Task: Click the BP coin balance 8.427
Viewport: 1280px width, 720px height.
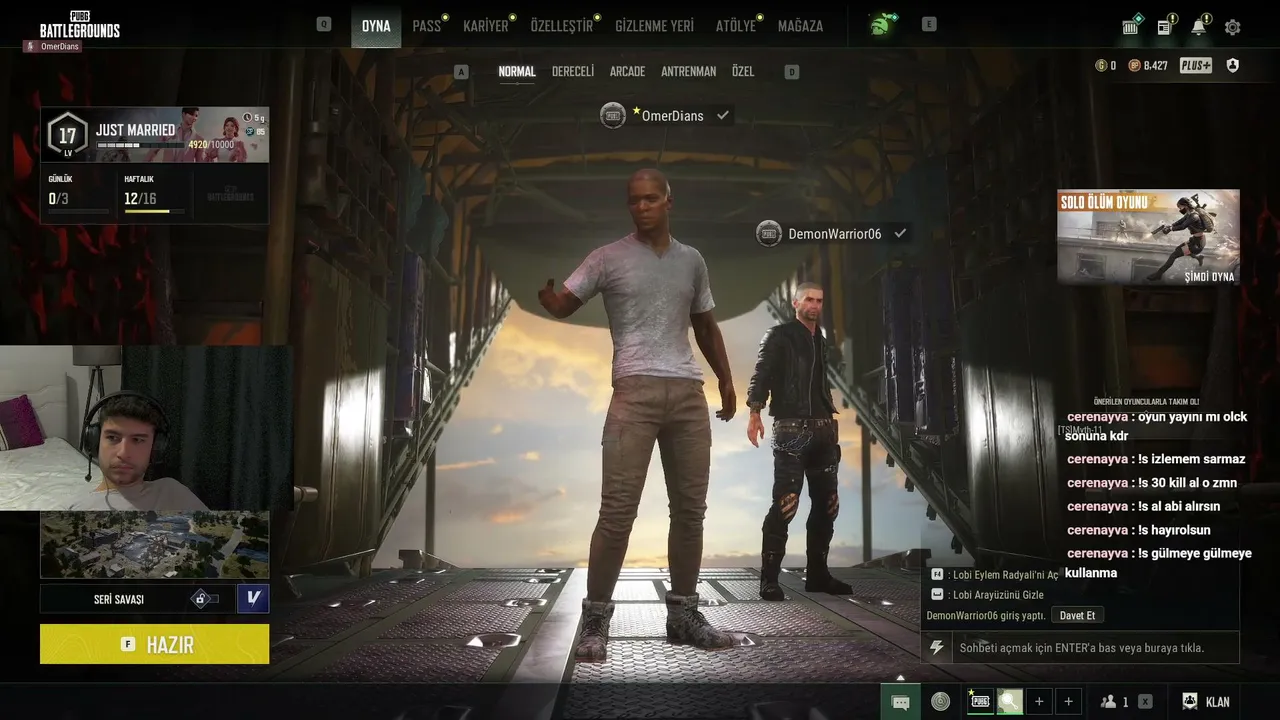Action: (x=1148, y=66)
